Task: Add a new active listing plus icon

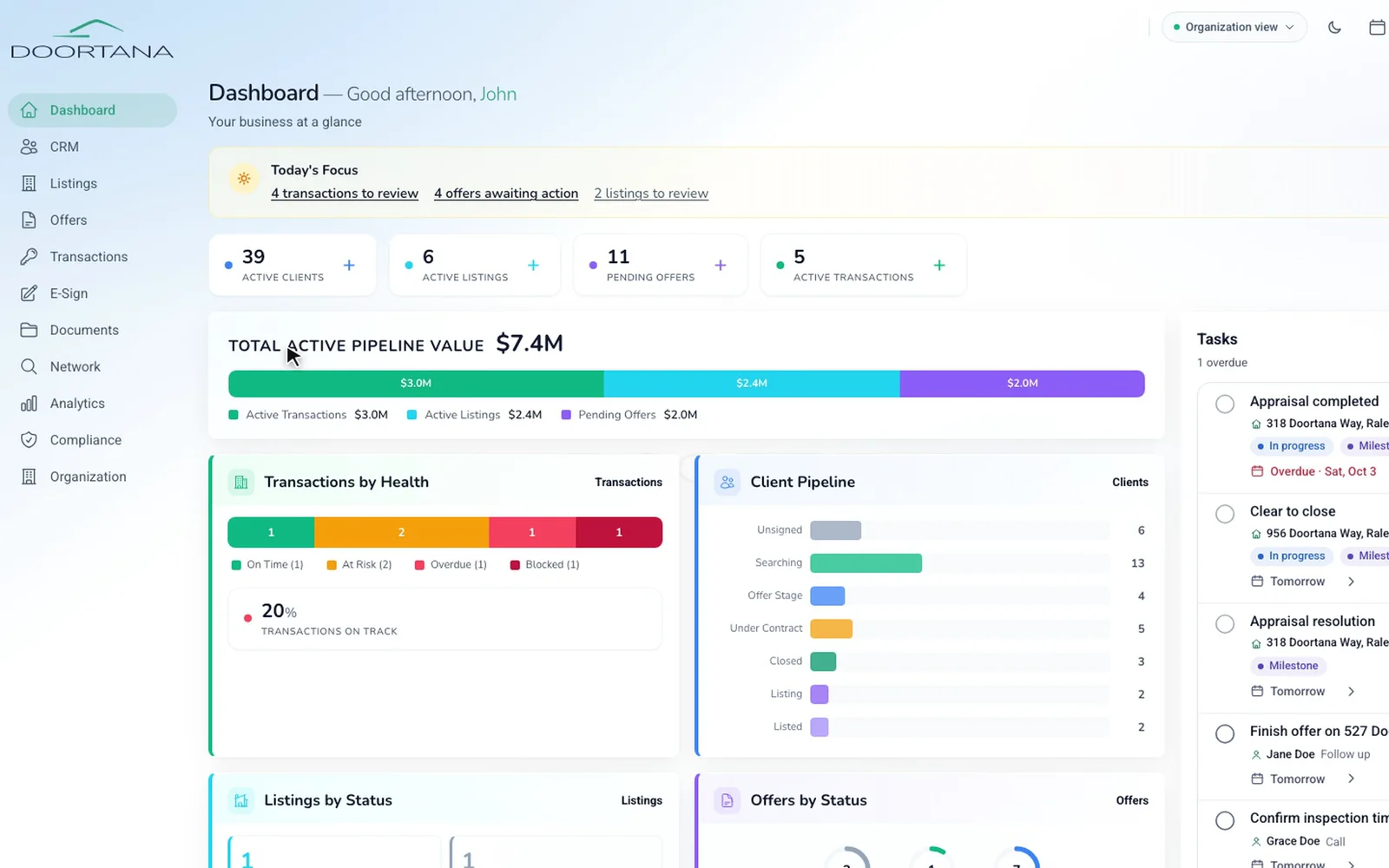Action: [533, 265]
